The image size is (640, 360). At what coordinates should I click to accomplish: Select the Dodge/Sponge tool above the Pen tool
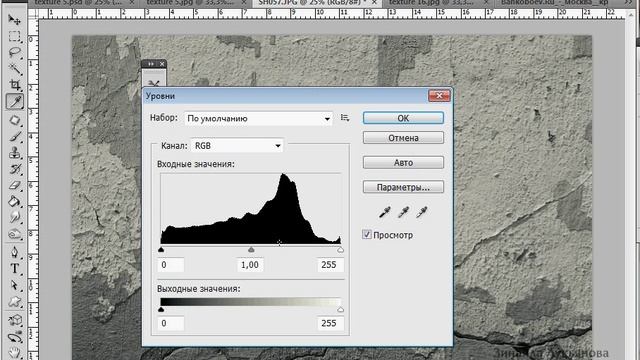pyautogui.click(x=15, y=234)
